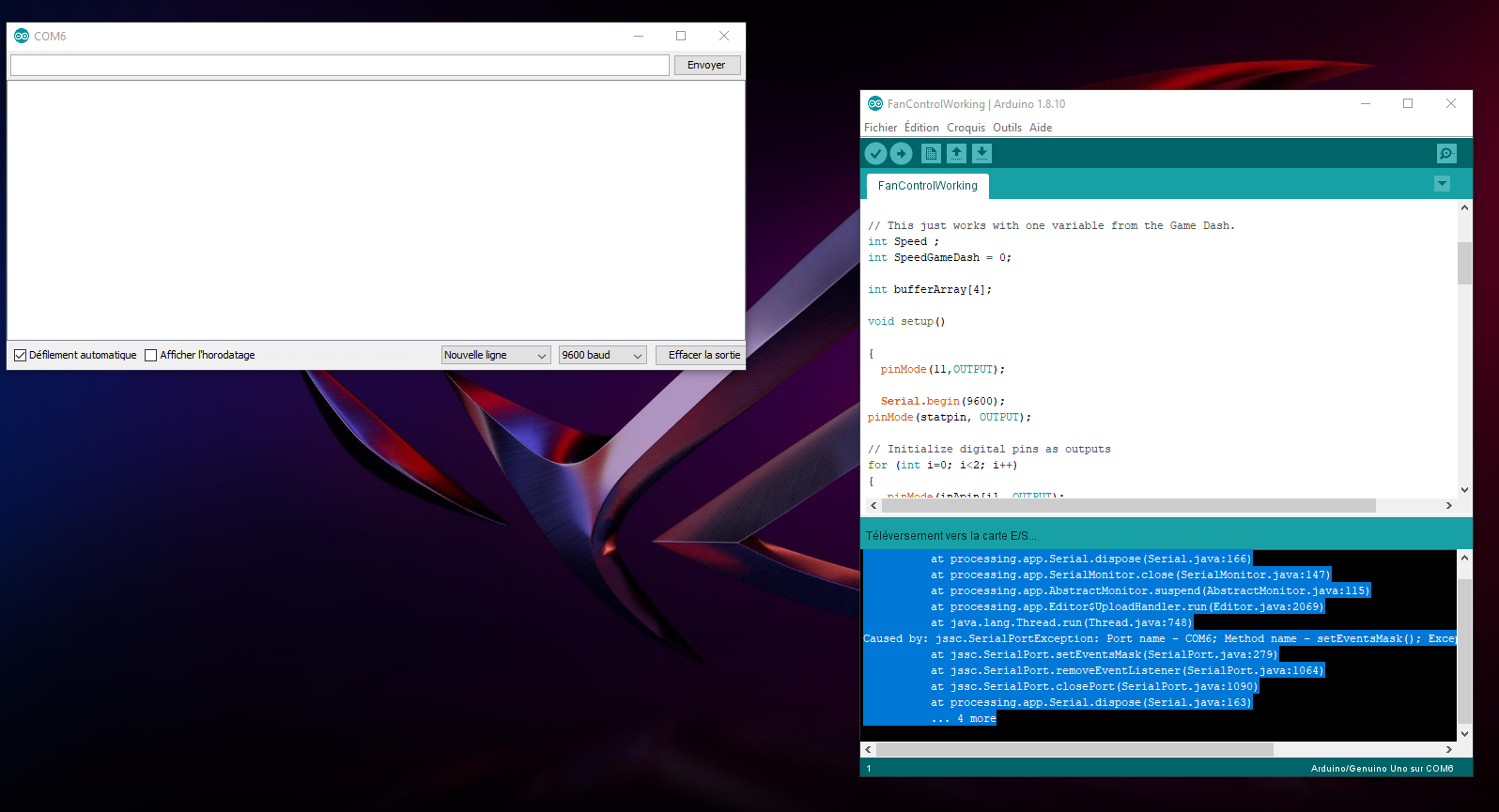Click the code editor scroll-right arrow

pyautogui.click(x=1448, y=505)
